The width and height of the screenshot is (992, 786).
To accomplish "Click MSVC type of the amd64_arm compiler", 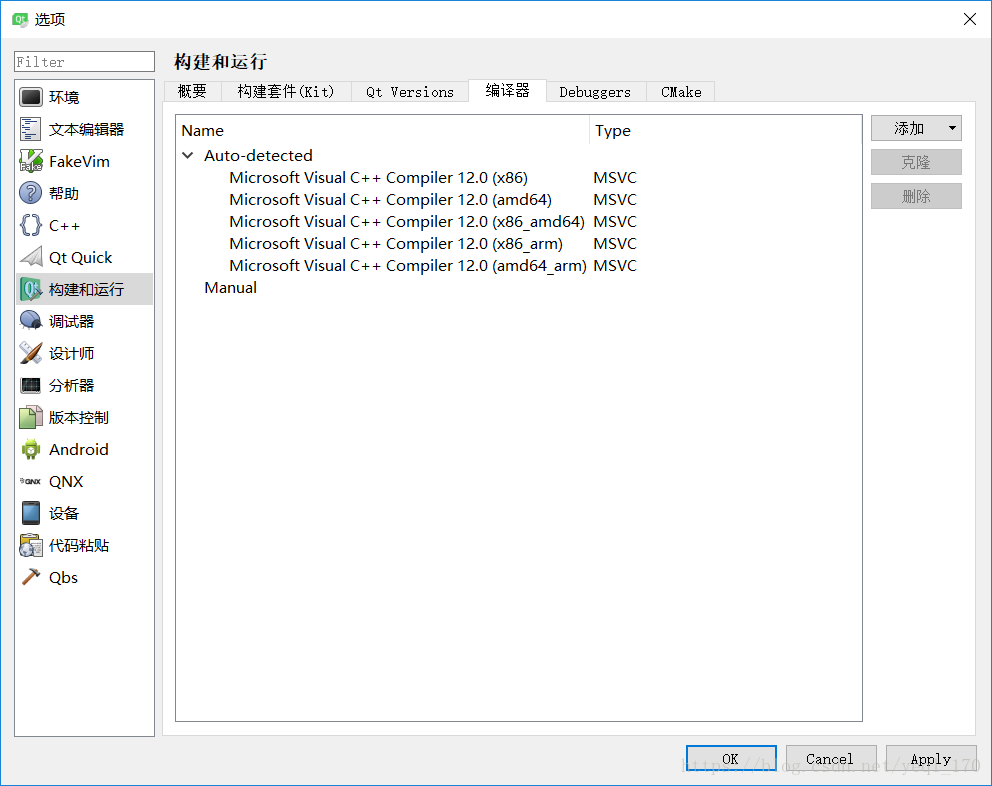I will (x=615, y=265).
